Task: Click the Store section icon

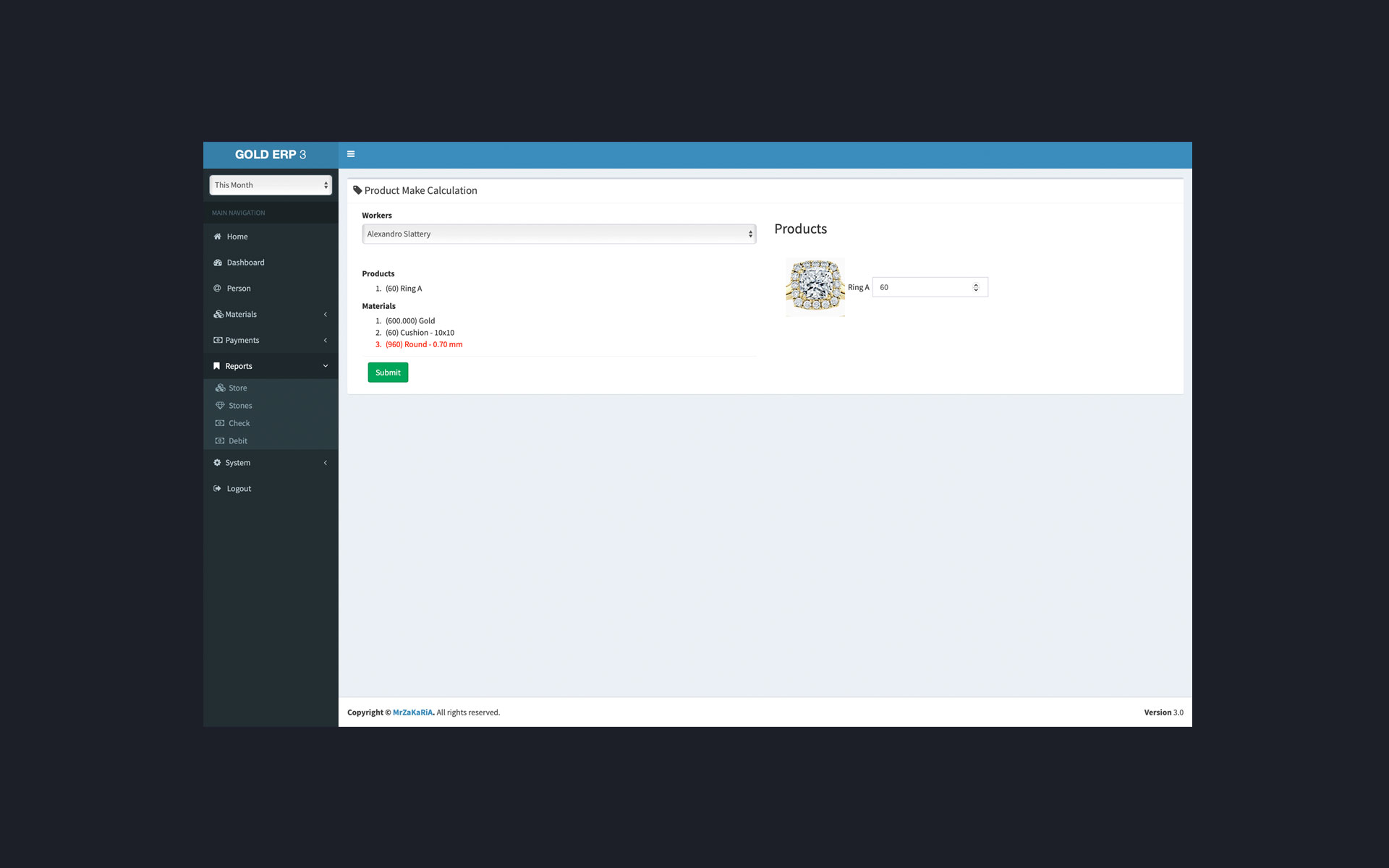Action: pos(220,387)
